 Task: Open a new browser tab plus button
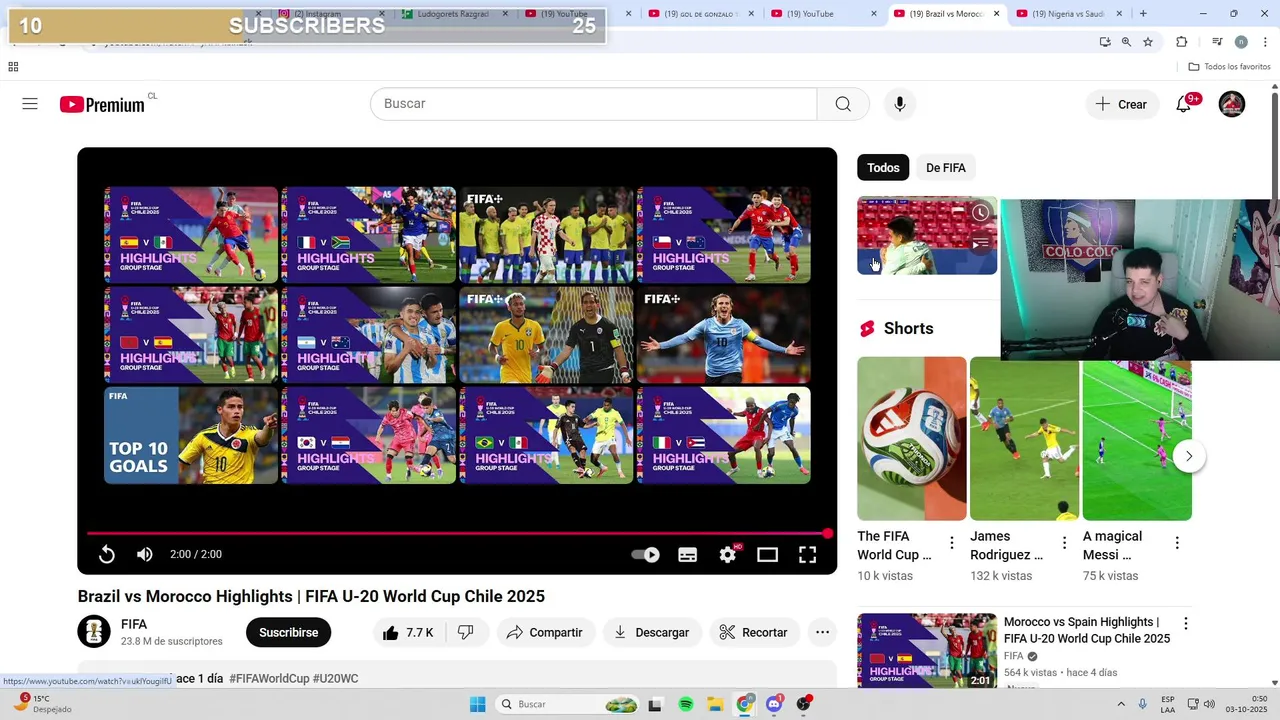(1143, 14)
